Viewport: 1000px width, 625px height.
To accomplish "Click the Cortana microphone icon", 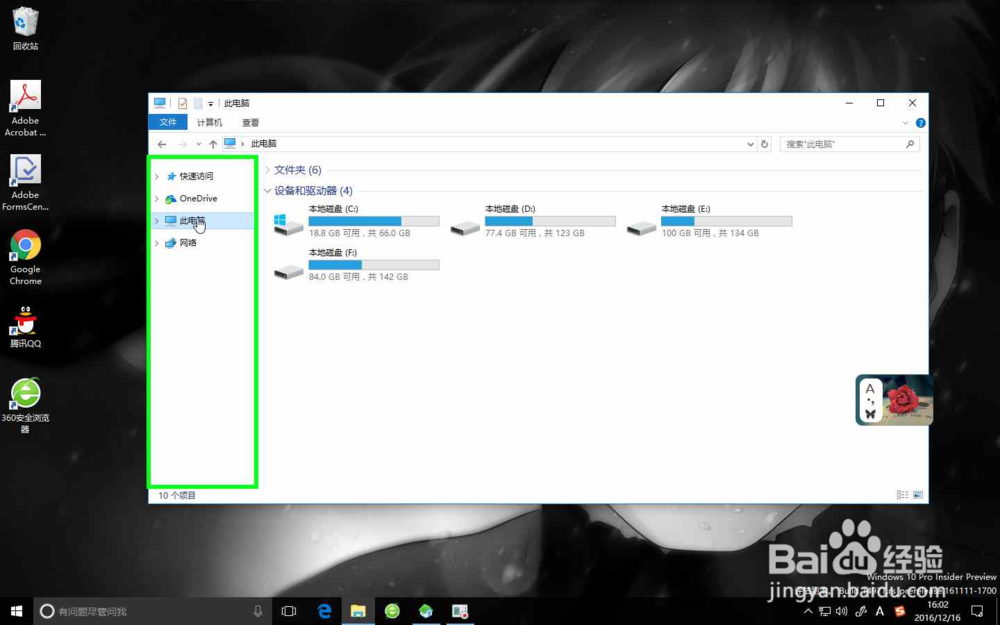I will pos(258,611).
